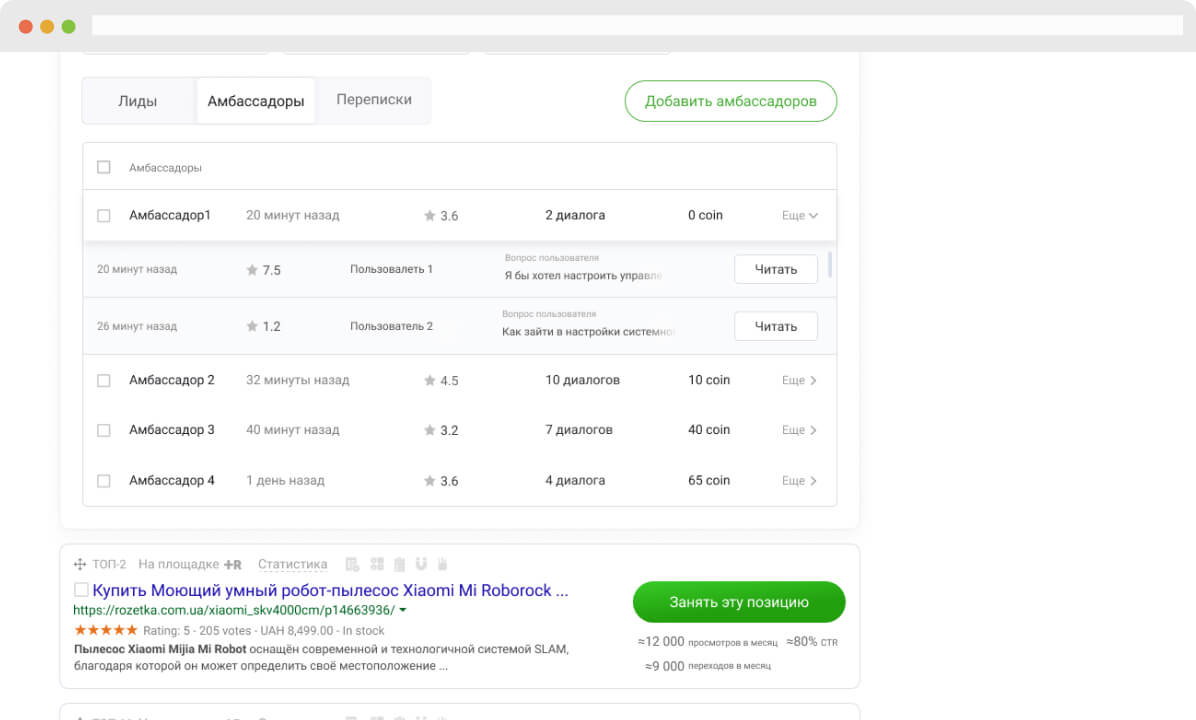Click the '40 coin' value
Viewport: 1196px width, 720px height.
[x=709, y=430]
